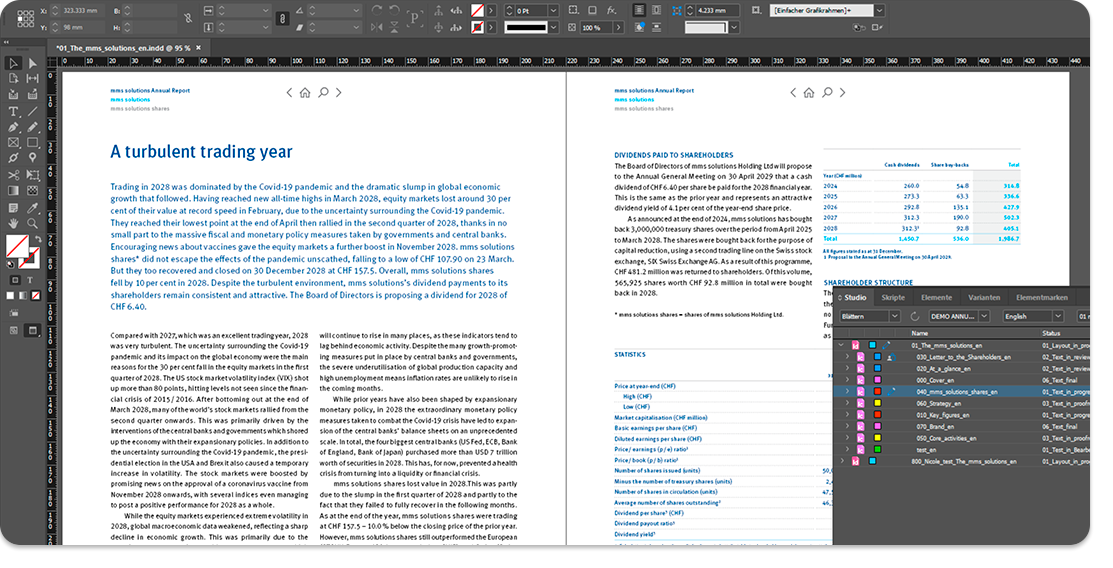1113x568 pixels.
Task: Select the Pen tool
Action: pyautogui.click(x=13, y=127)
